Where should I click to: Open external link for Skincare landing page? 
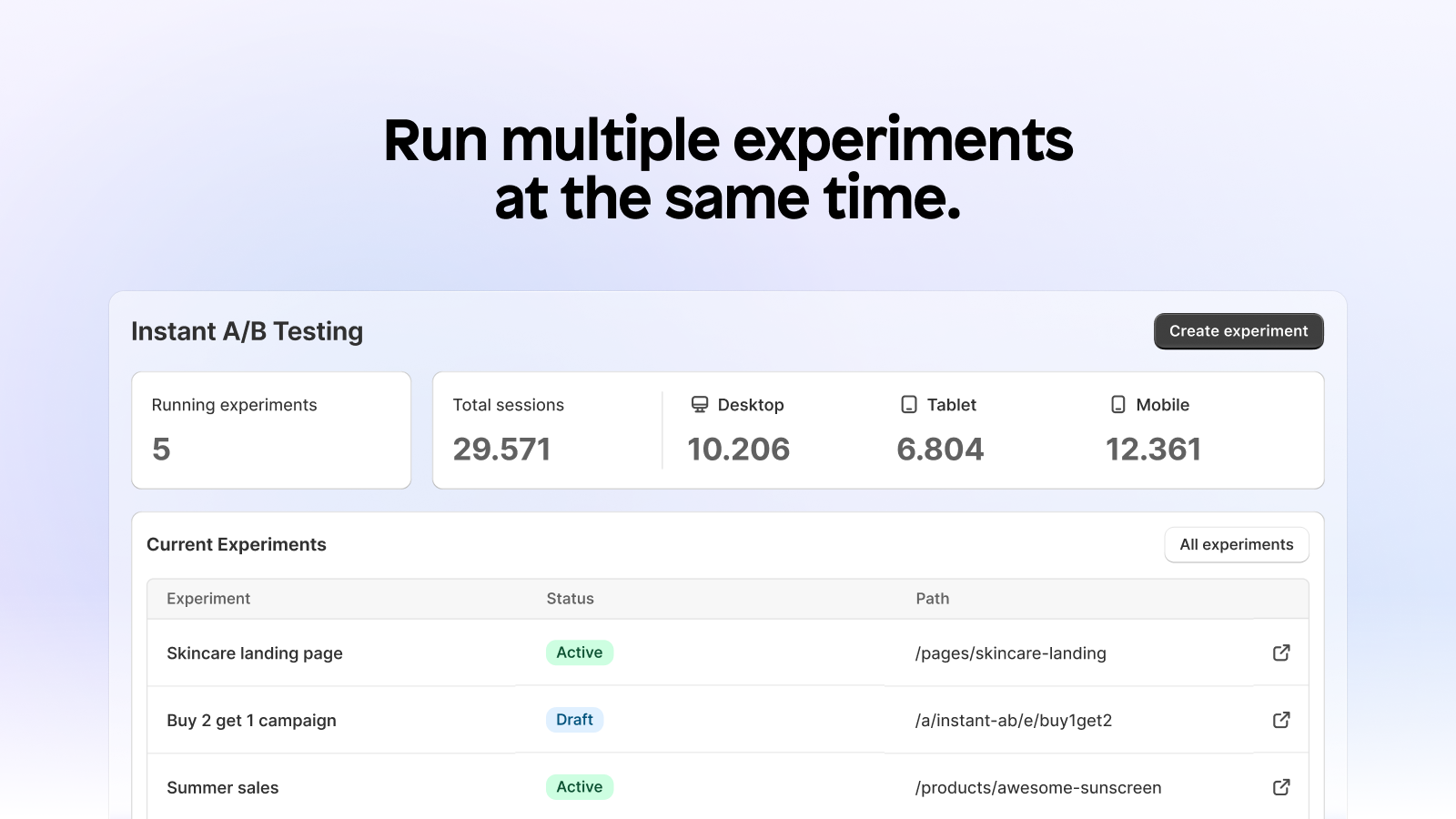[x=1281, y=652]
